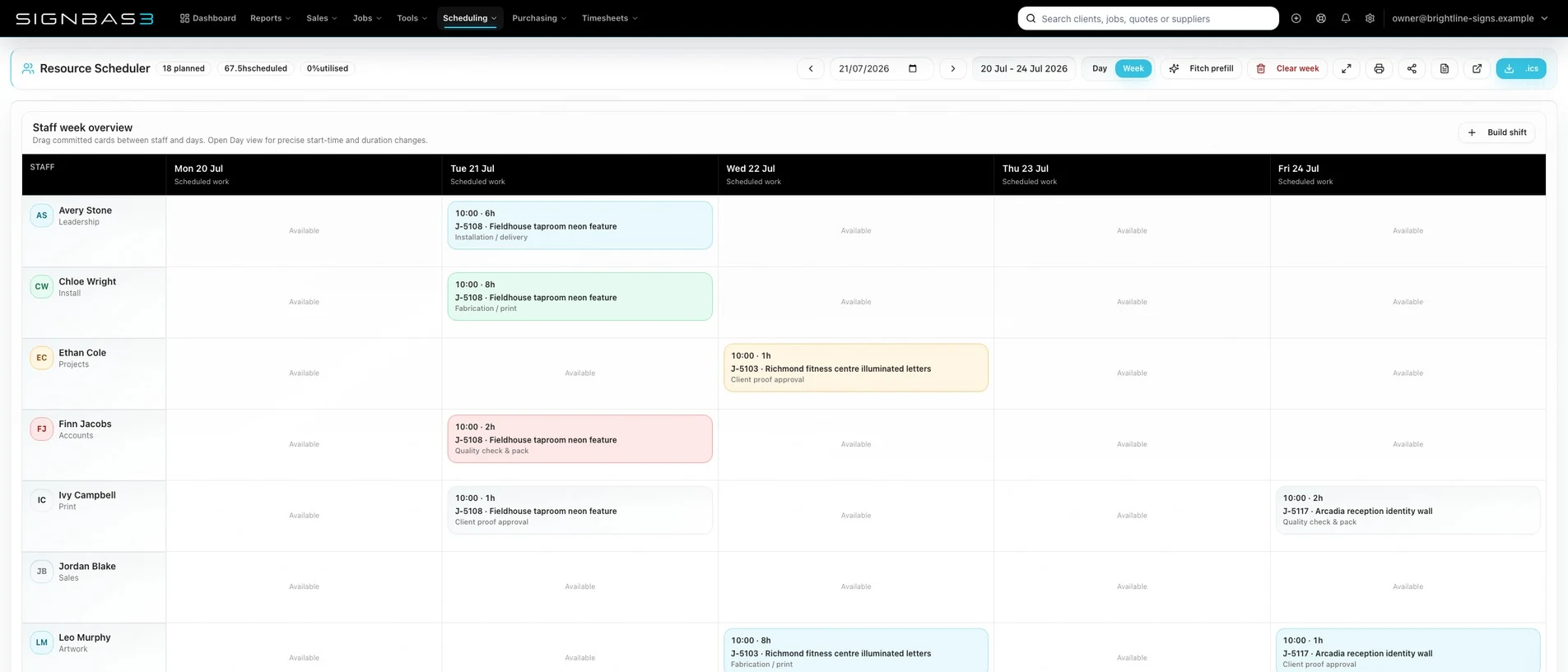Click the 18 planned badge
Image resolution: width=1568 pixels, height=672 pixels.
184,68
